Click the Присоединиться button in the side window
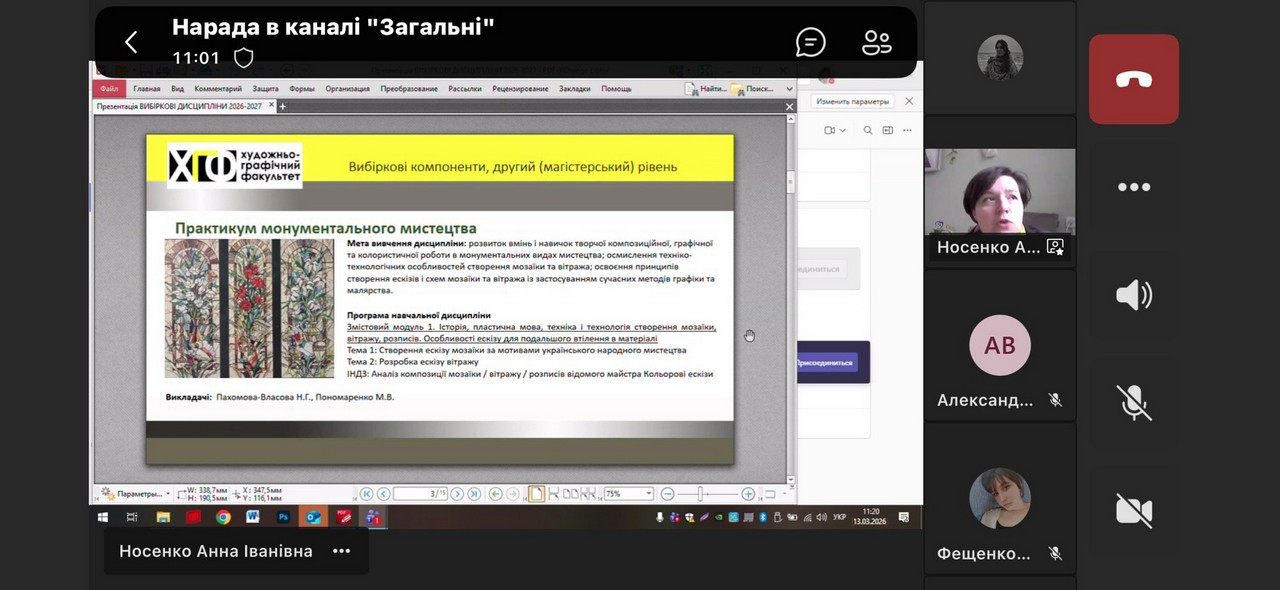The width and height of the screenshot is (1280, 590). click(825, 363)
